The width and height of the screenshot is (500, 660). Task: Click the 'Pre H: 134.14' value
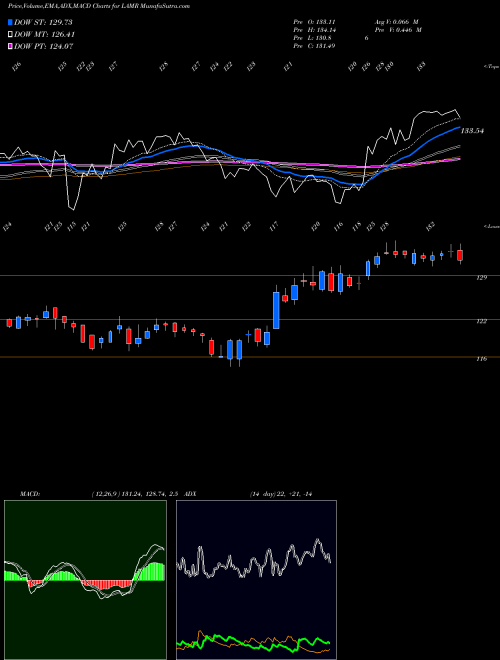[x=314, y=30]
